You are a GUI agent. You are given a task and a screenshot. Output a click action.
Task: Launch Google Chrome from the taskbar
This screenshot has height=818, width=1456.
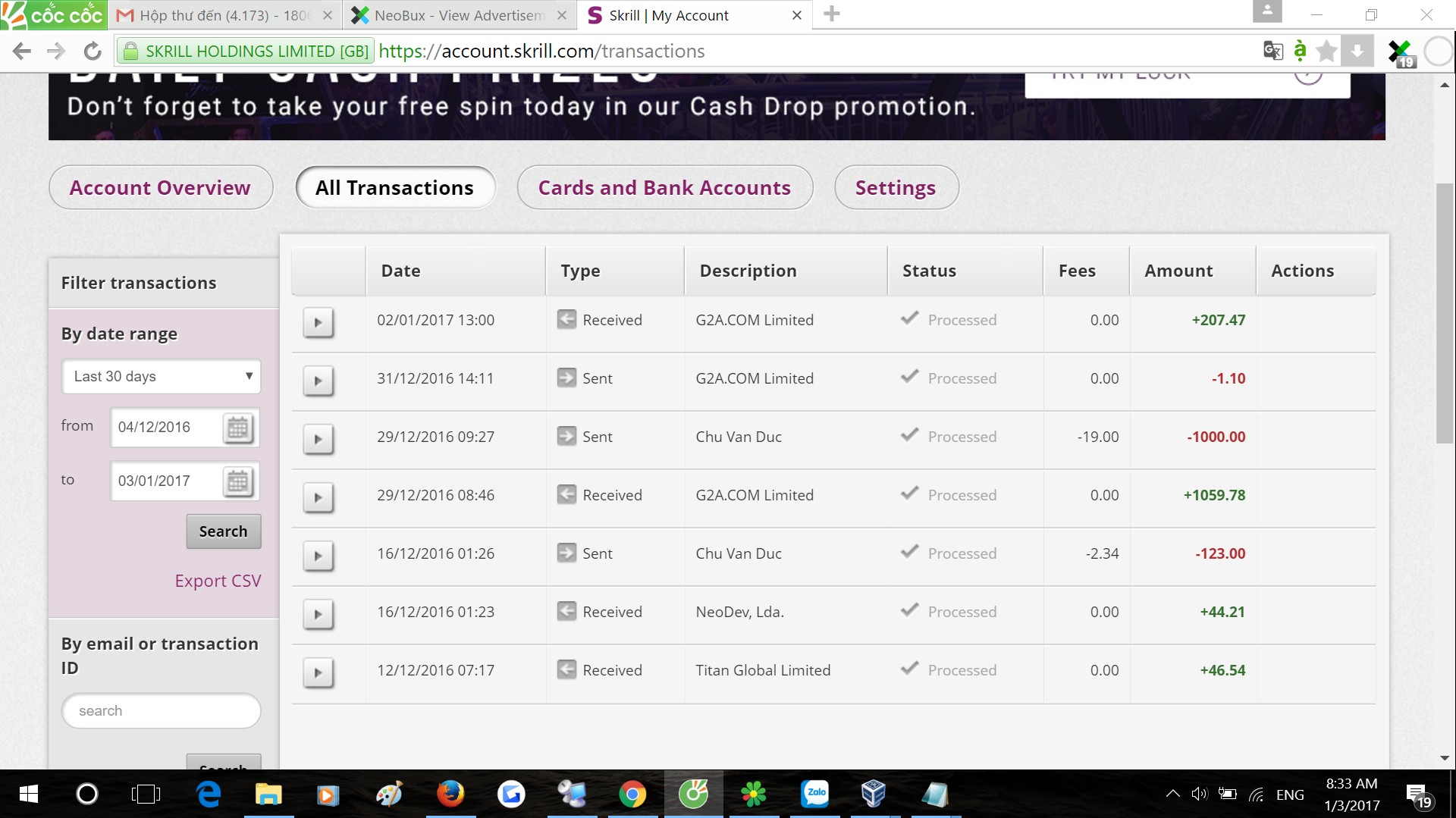pyautogui.click(x=632, y=794)
